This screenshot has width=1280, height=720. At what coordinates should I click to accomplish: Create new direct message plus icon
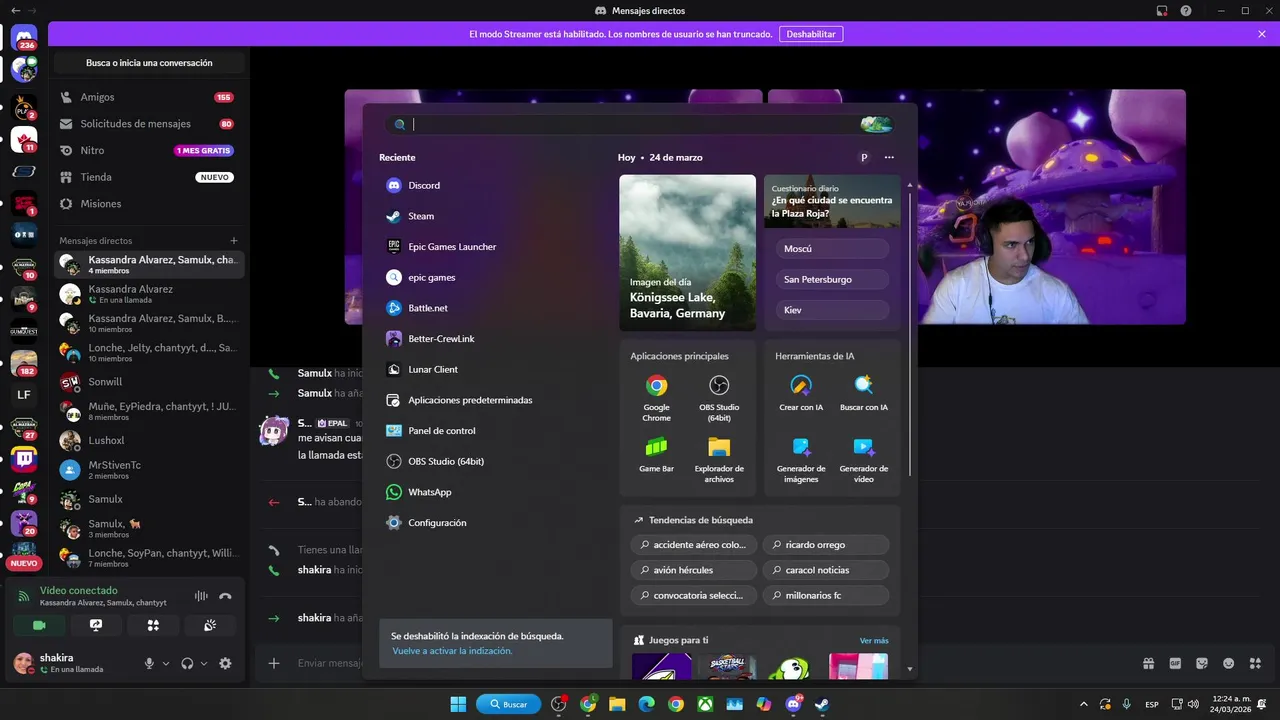coord(234,241)
